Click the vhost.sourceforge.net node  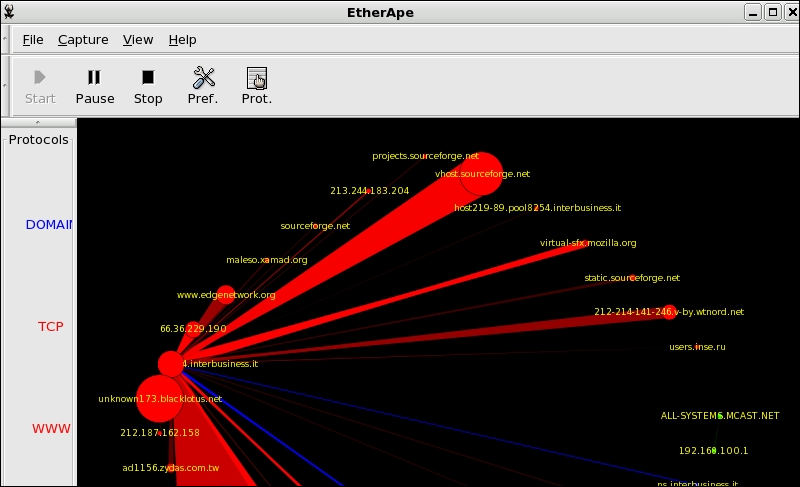coord(481,174)
